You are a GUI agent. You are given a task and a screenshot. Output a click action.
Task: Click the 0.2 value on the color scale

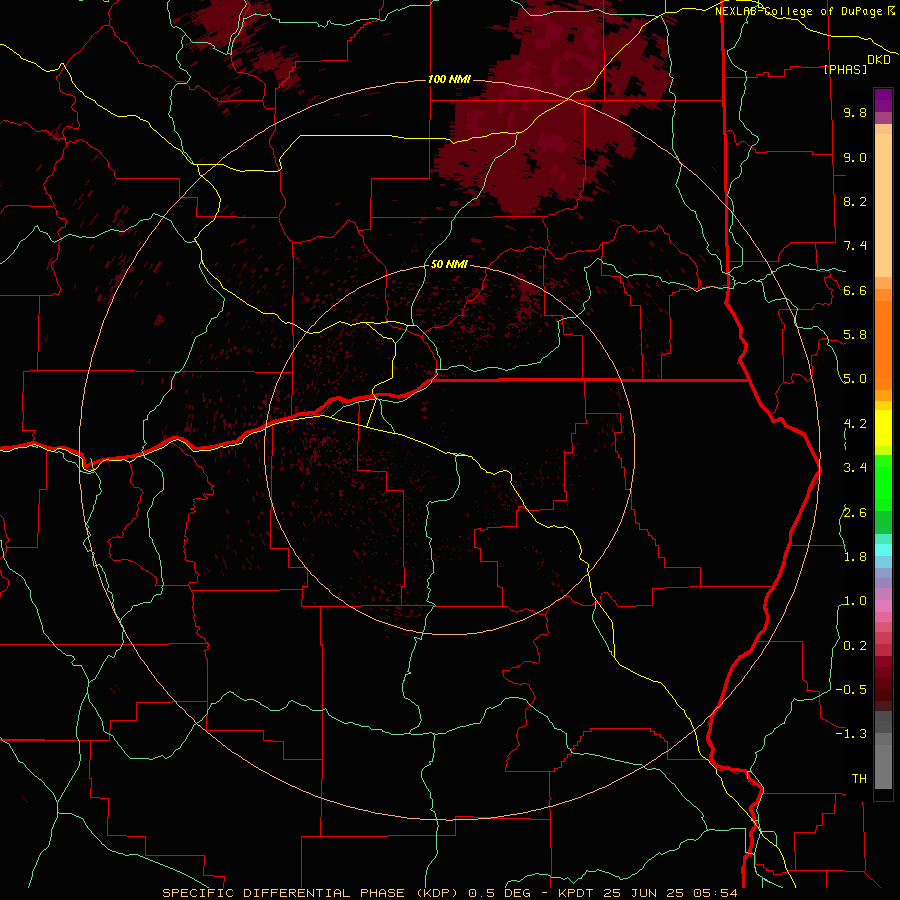point(855,646)
